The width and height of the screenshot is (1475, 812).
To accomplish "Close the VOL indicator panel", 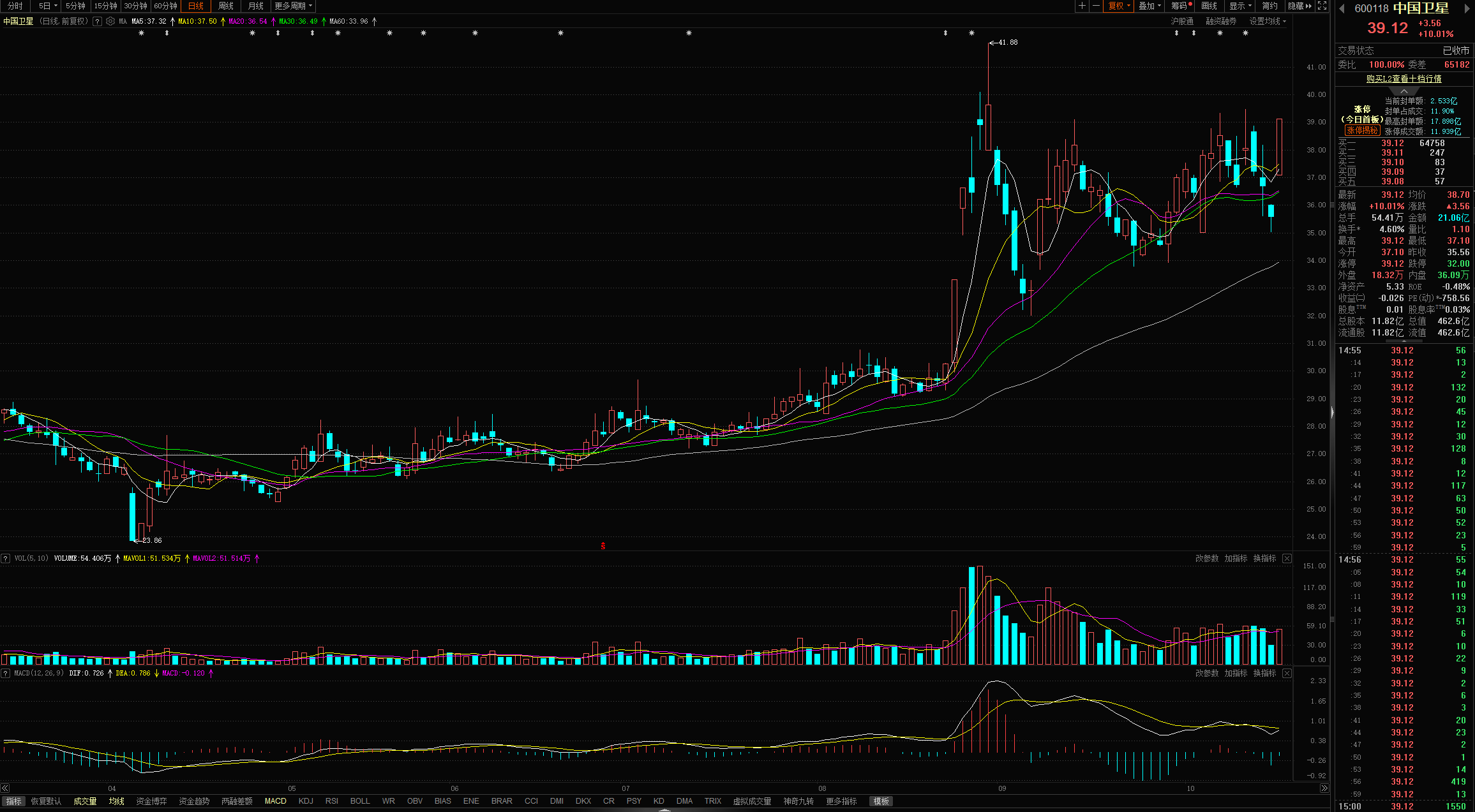I will (1287, 558).
